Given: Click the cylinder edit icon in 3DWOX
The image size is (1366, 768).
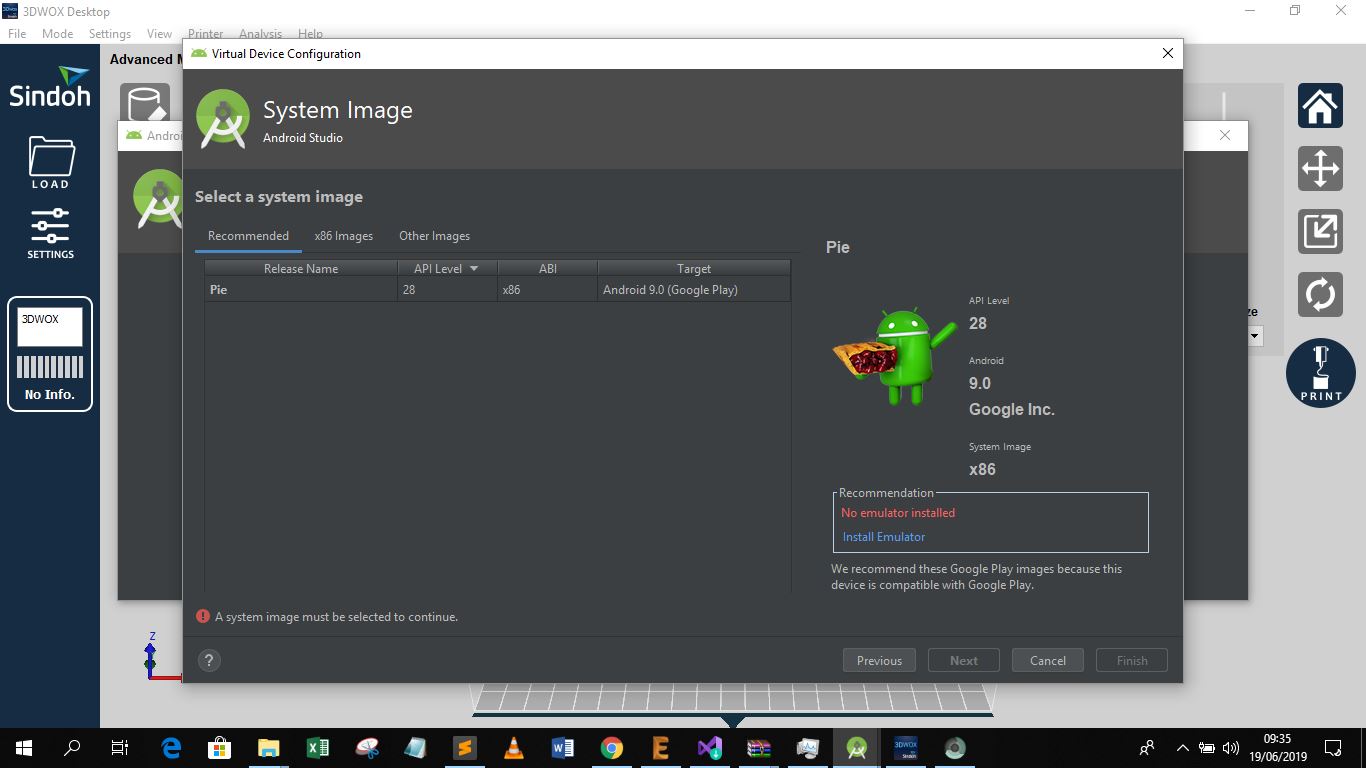Looking at the screenshot, I should point(145,105).
